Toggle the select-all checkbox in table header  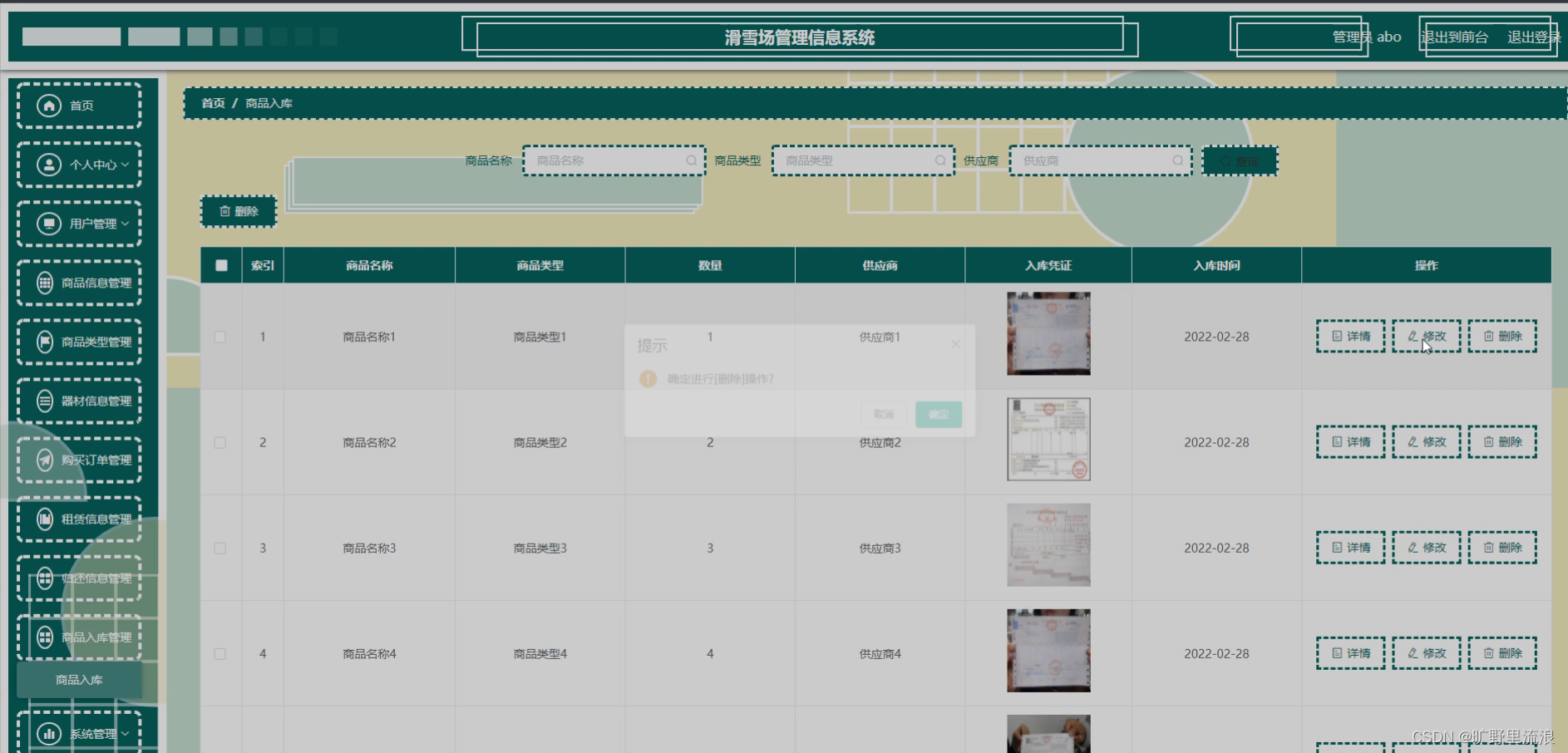219,264
